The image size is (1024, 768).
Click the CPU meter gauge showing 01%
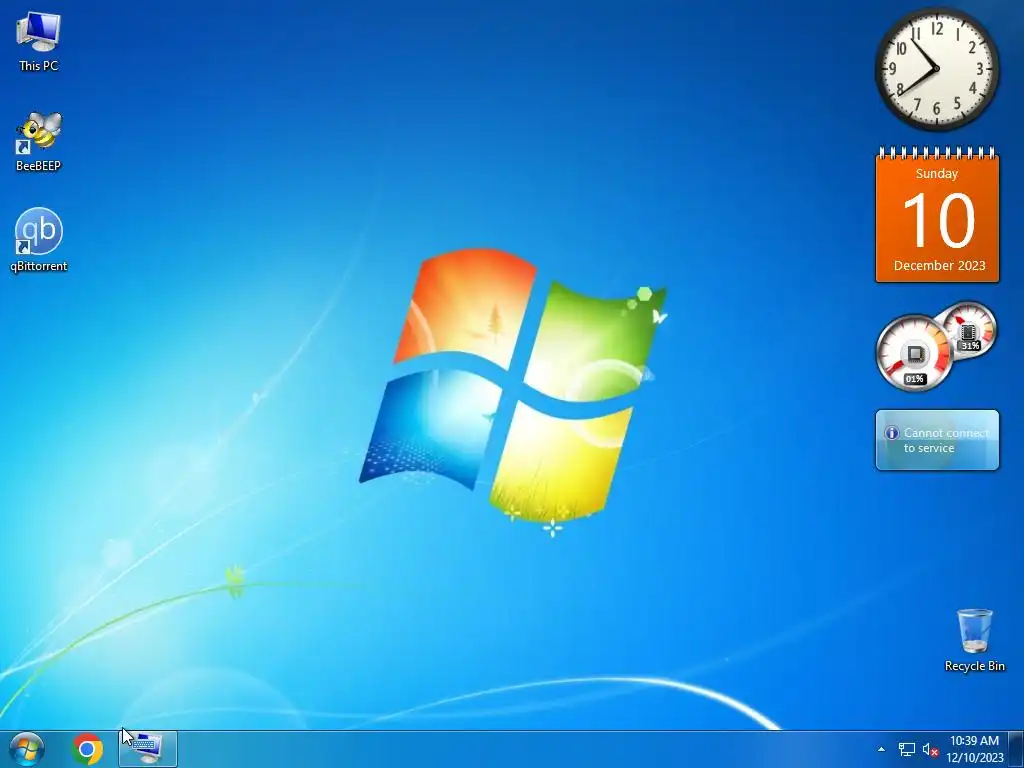pos(914,353)
